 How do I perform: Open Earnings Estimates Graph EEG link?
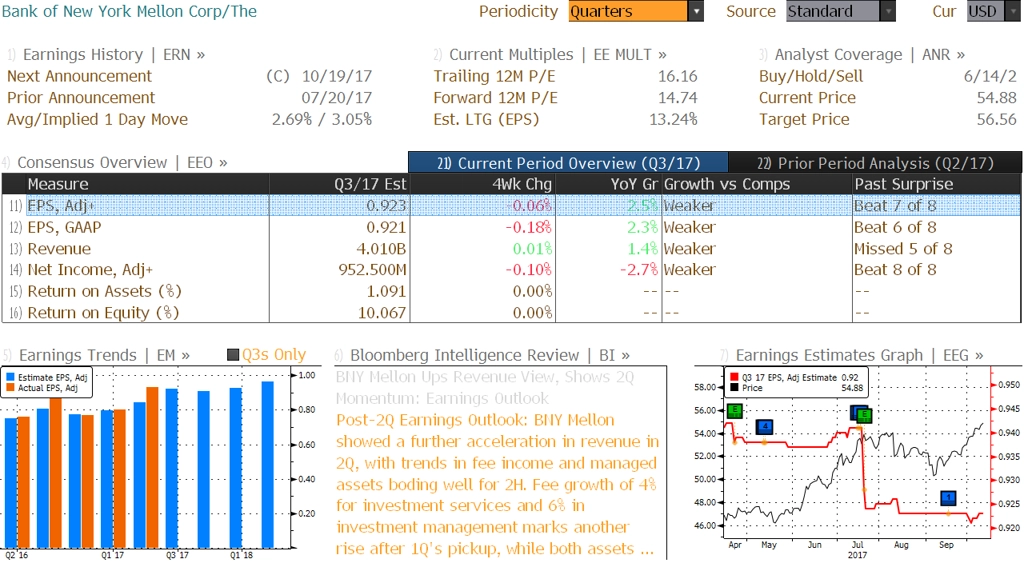859,355
